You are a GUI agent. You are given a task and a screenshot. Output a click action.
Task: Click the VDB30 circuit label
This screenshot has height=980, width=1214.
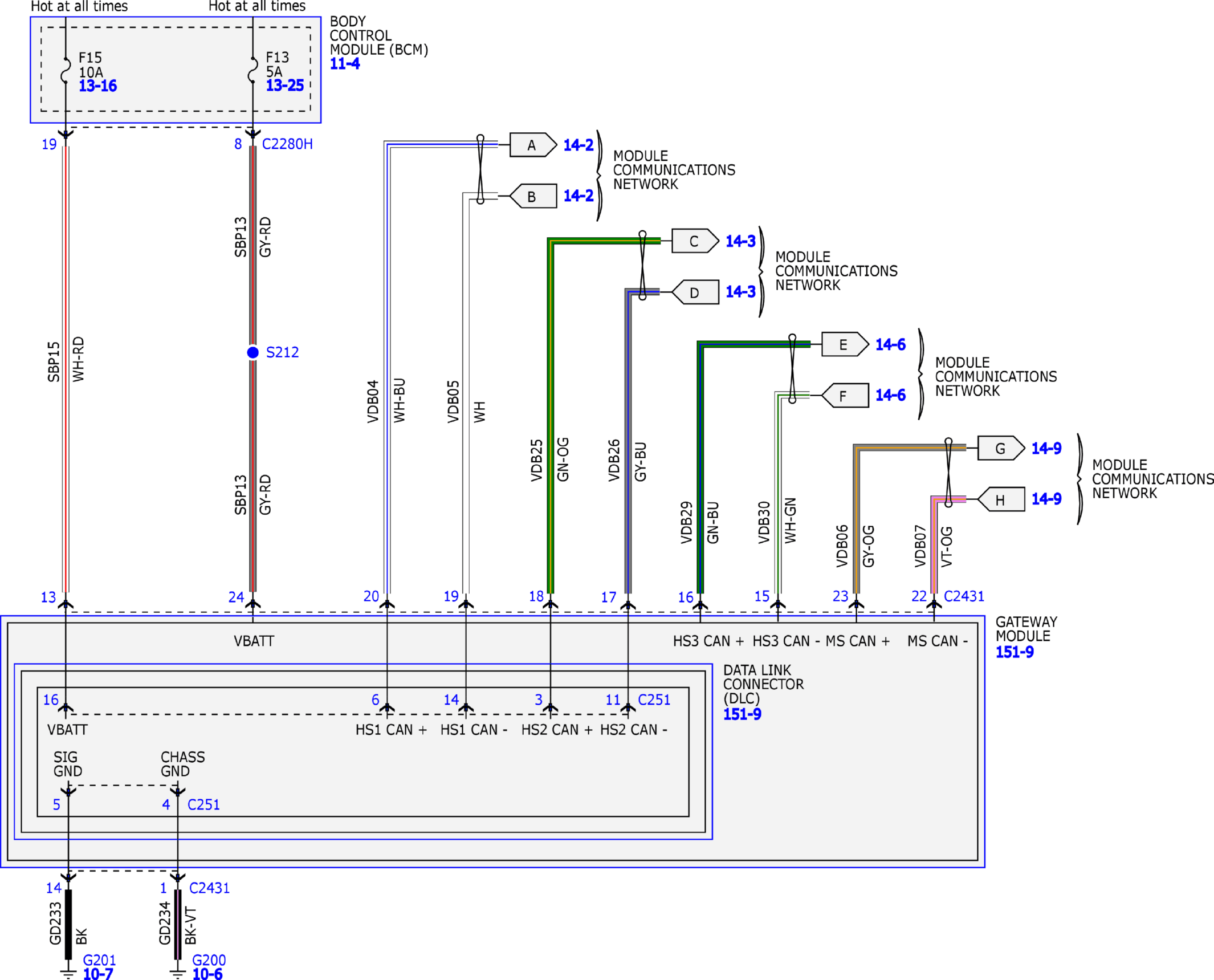tap(764, 523)
